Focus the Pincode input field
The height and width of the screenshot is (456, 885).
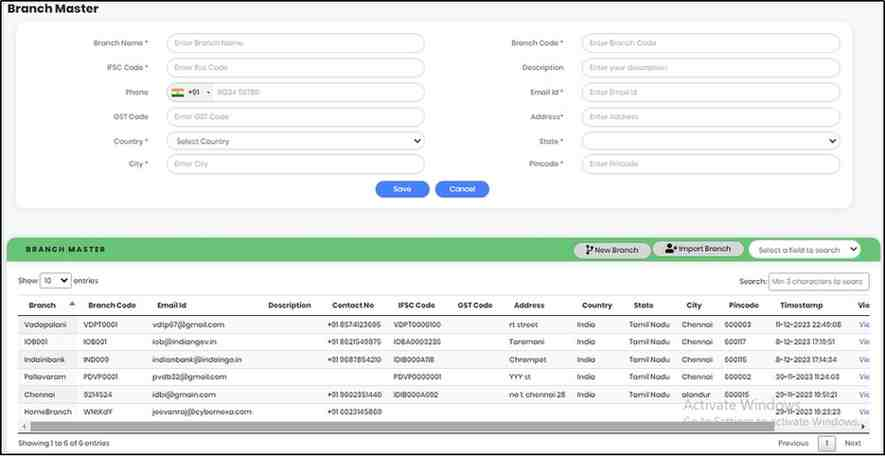click(x=711, y=164)
